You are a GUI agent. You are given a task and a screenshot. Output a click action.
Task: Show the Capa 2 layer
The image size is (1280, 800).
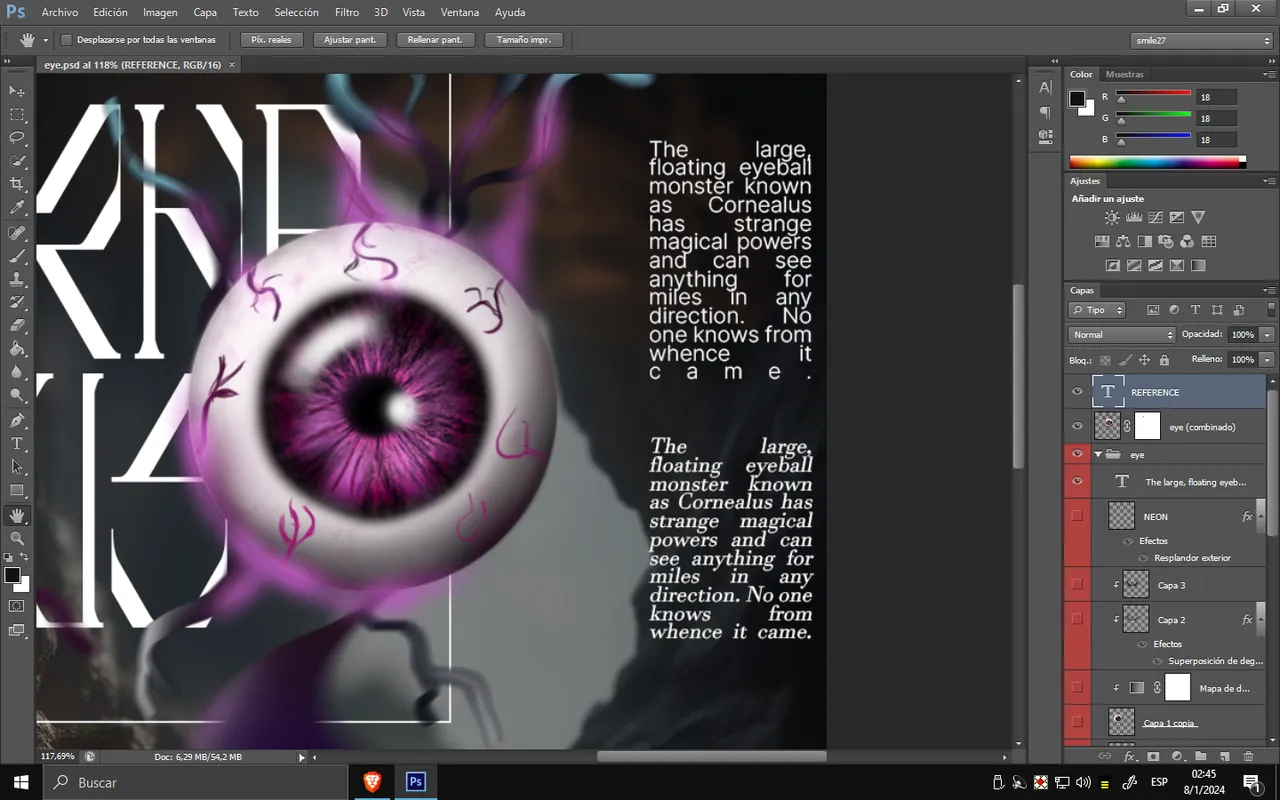point(1077,619)
